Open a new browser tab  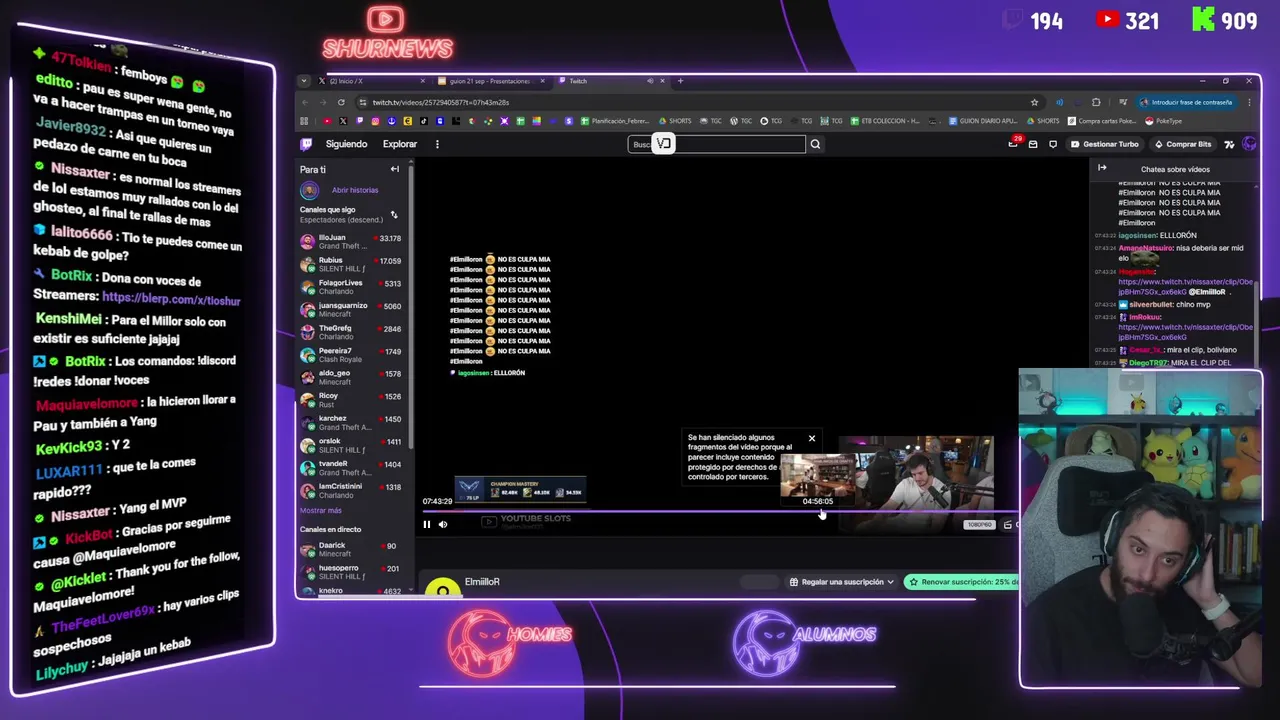coord(680,81)
